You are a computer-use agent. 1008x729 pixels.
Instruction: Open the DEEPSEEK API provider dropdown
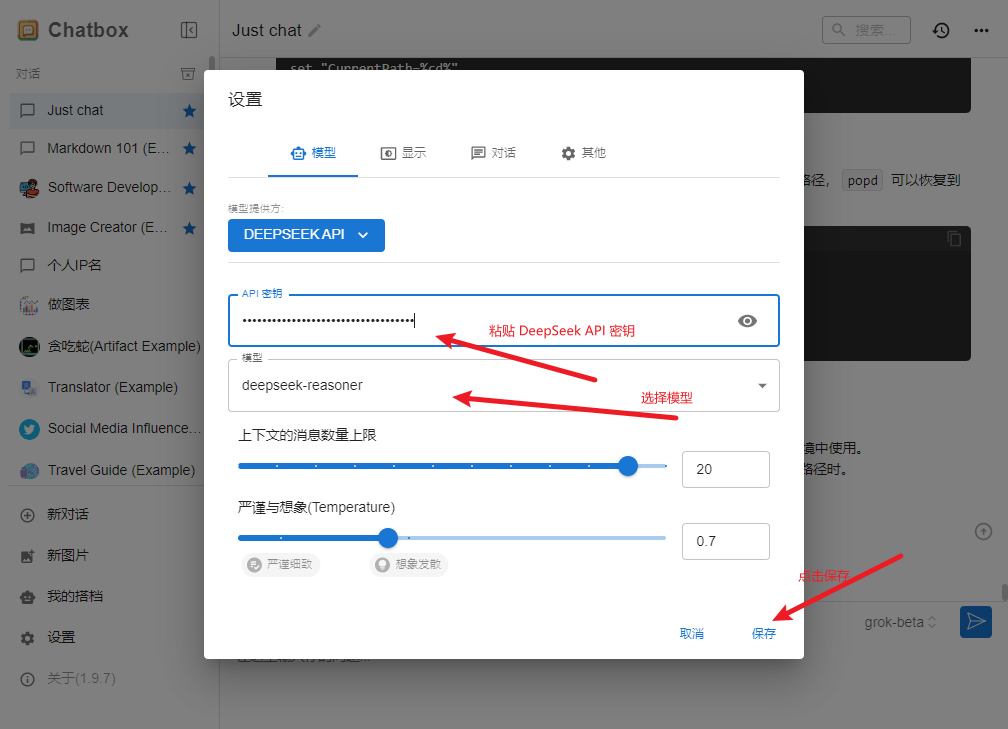306,235
